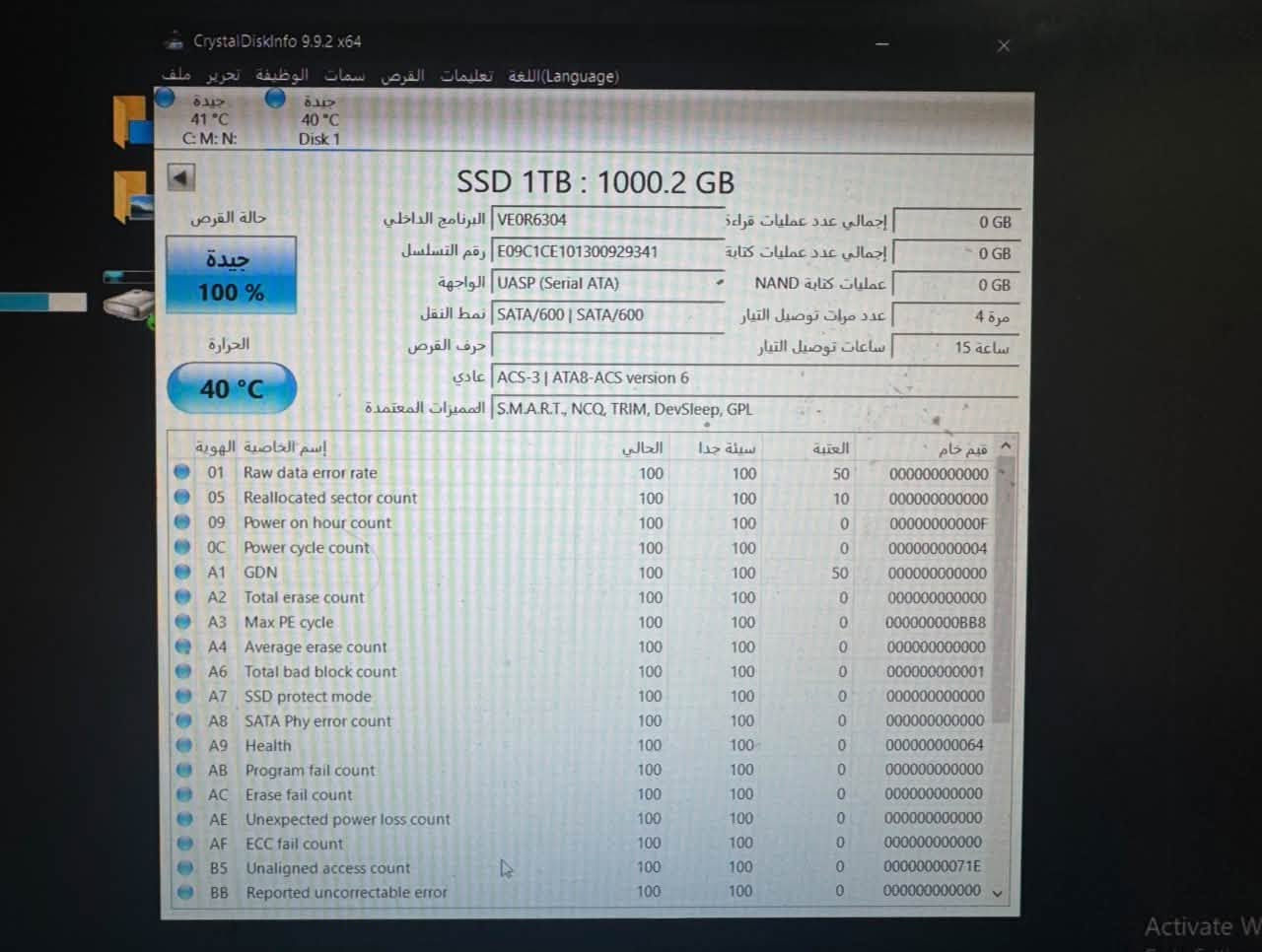Image resolution: width=1262 pixels, height=952 pixels.
Task: Click the scroll up arrow of attribute list
Action: pyautogui.click(x=1006, y=446)
